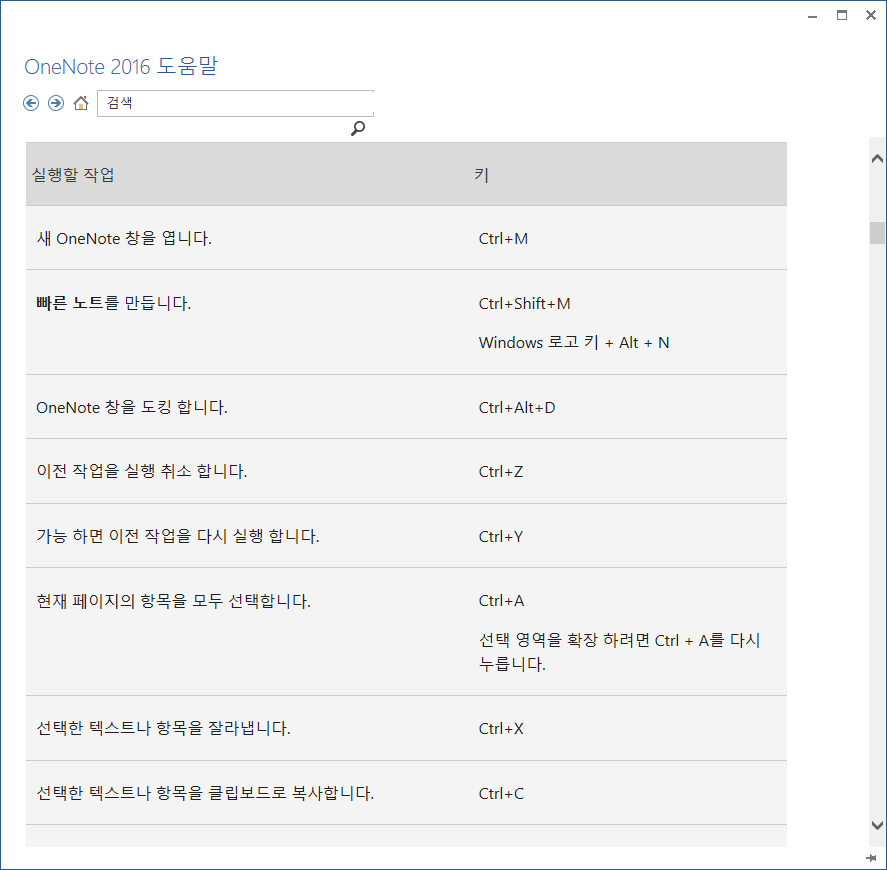Click 현재 페이지의 항목을 모두 선택합니다 text
This screenshot has width=887, height=870.
[174, 601]
